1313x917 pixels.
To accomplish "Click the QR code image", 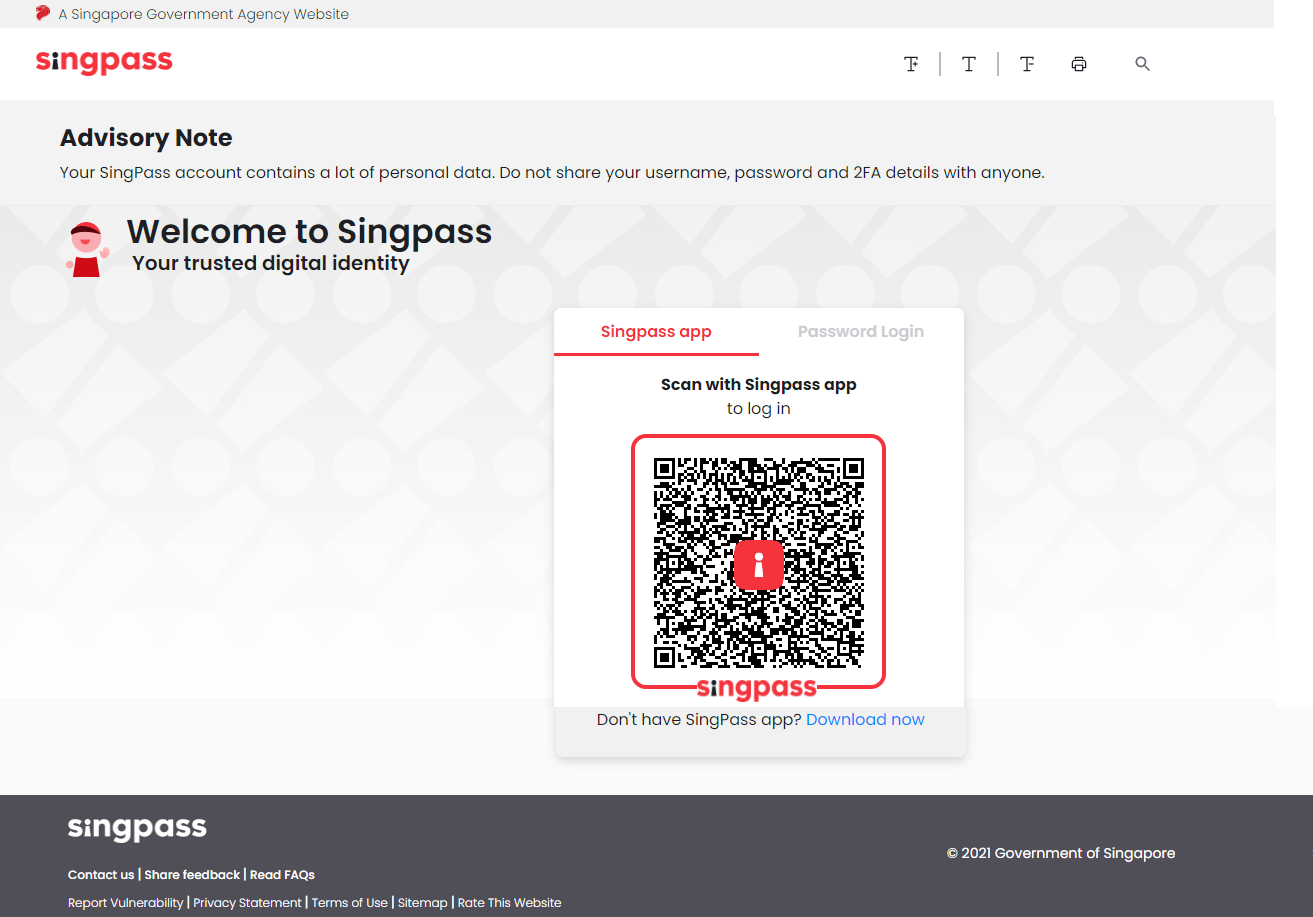I will pyautogui.click(x=758, y=562).
